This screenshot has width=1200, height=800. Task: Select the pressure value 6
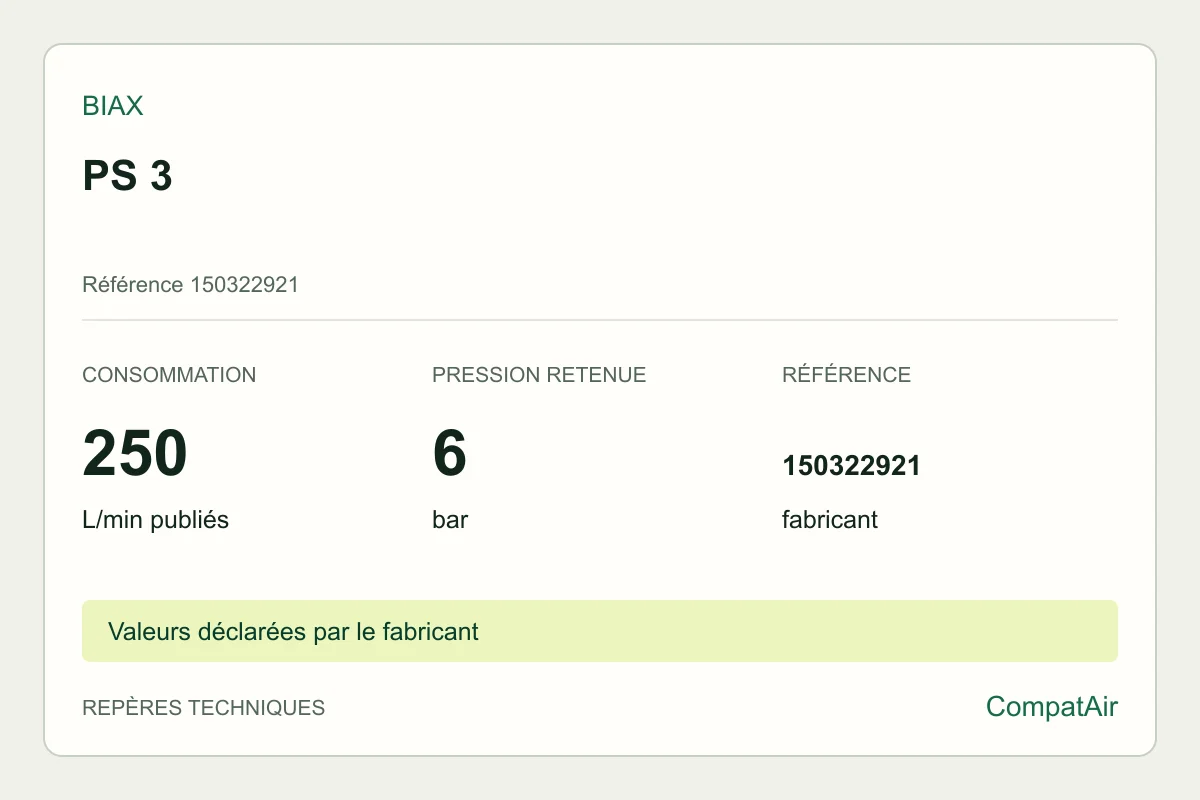[x=450, y=453]
